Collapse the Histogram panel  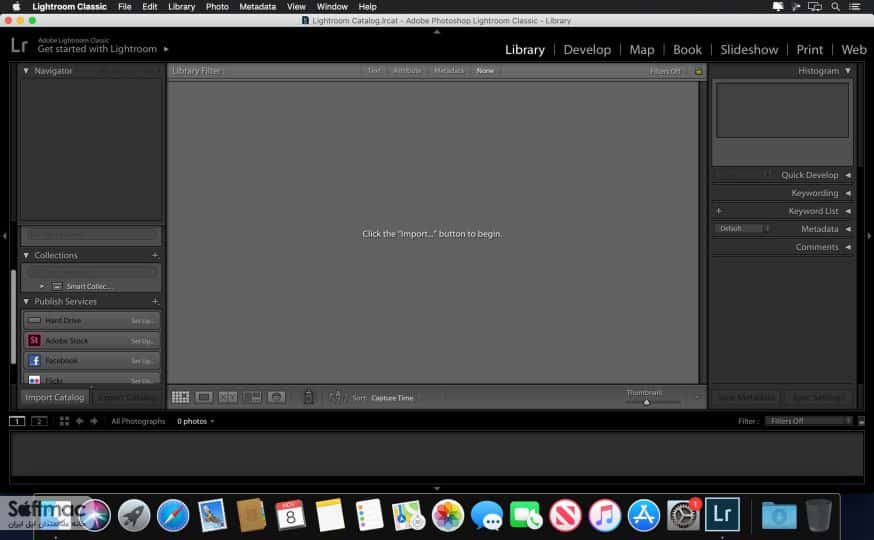[x=848, y=71]
